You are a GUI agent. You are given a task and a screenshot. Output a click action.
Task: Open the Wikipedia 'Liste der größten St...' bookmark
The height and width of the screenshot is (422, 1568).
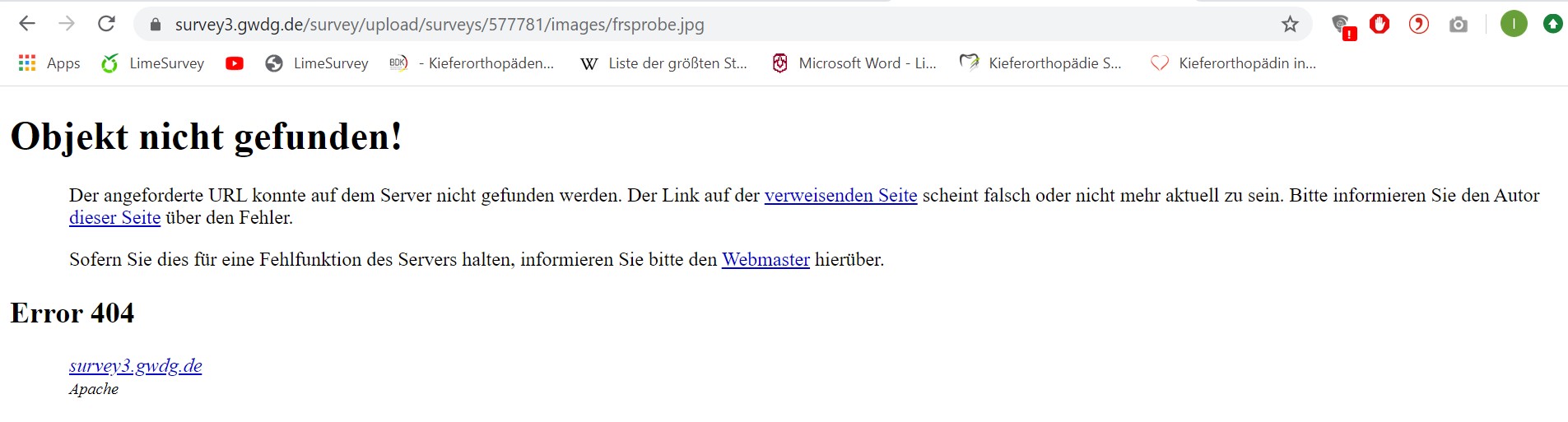point(663,63)
